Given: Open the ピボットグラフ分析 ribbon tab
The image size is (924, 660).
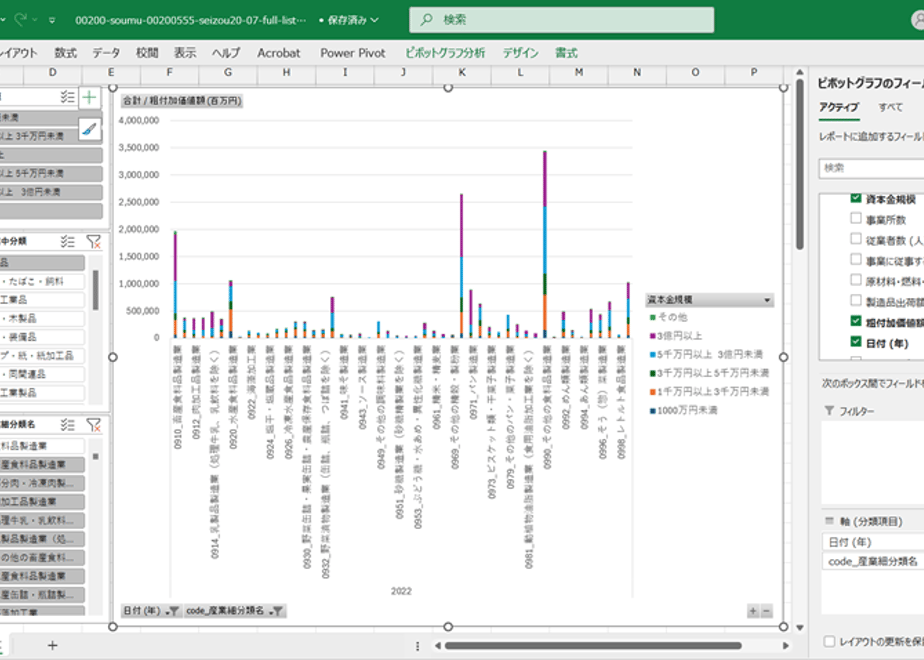Looking at the screenshot, I should click(x=445, y=53).
